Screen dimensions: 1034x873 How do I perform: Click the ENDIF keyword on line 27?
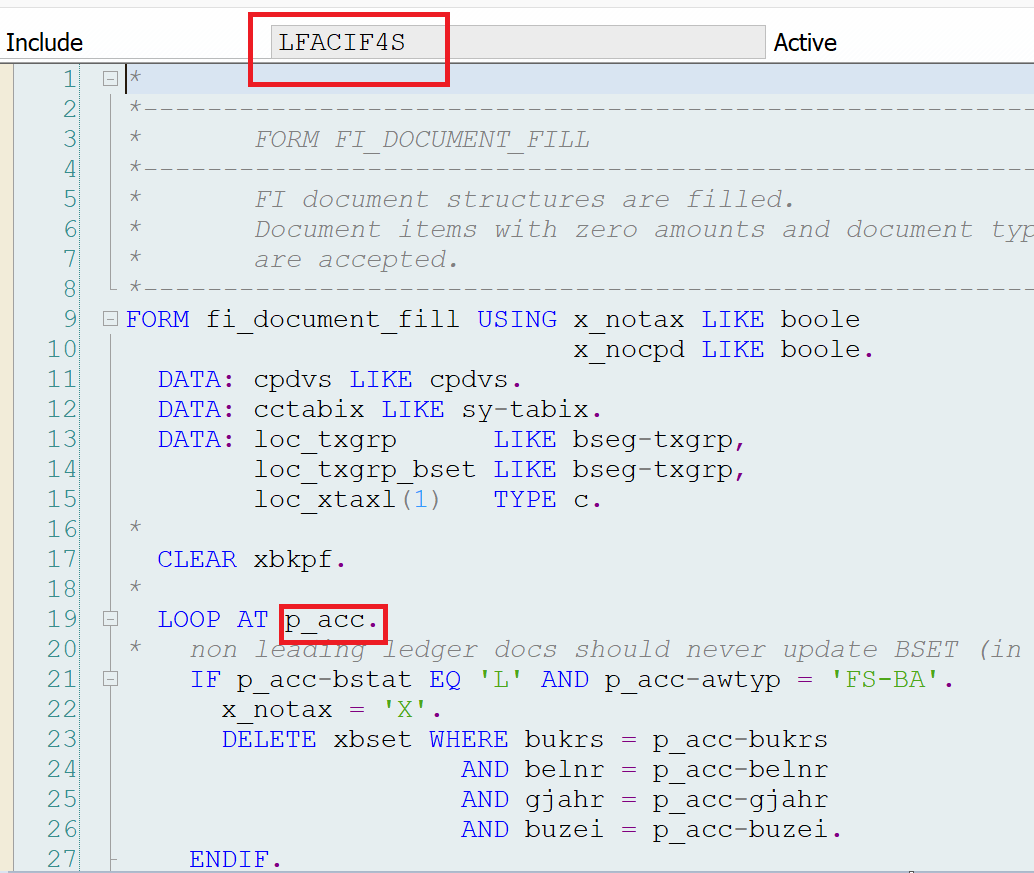[235, 859]
